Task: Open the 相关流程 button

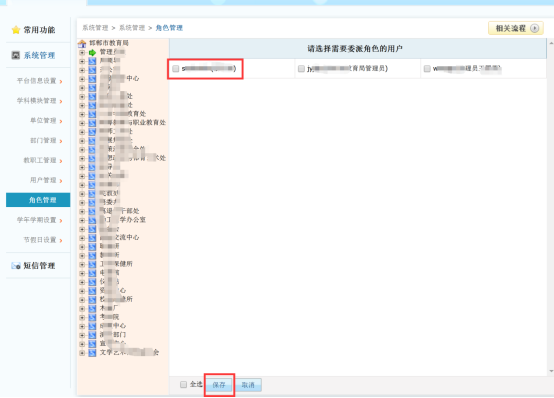Action: pyautogui.click(x=516, y=28)
